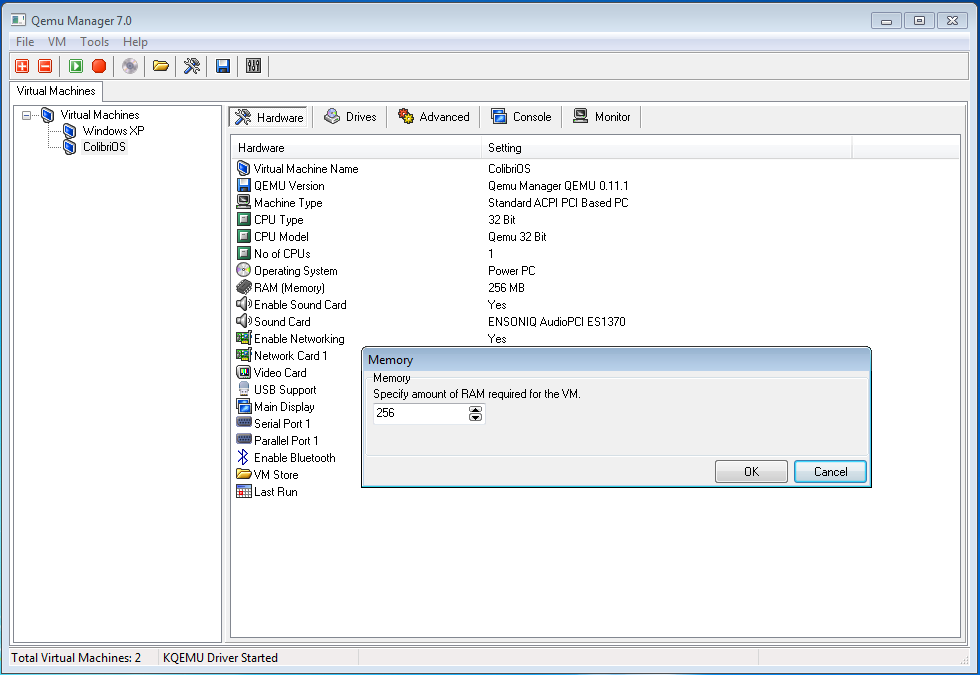Screen dimensions: 980x675
Task: Open the File menu
Action: [25, 42]
